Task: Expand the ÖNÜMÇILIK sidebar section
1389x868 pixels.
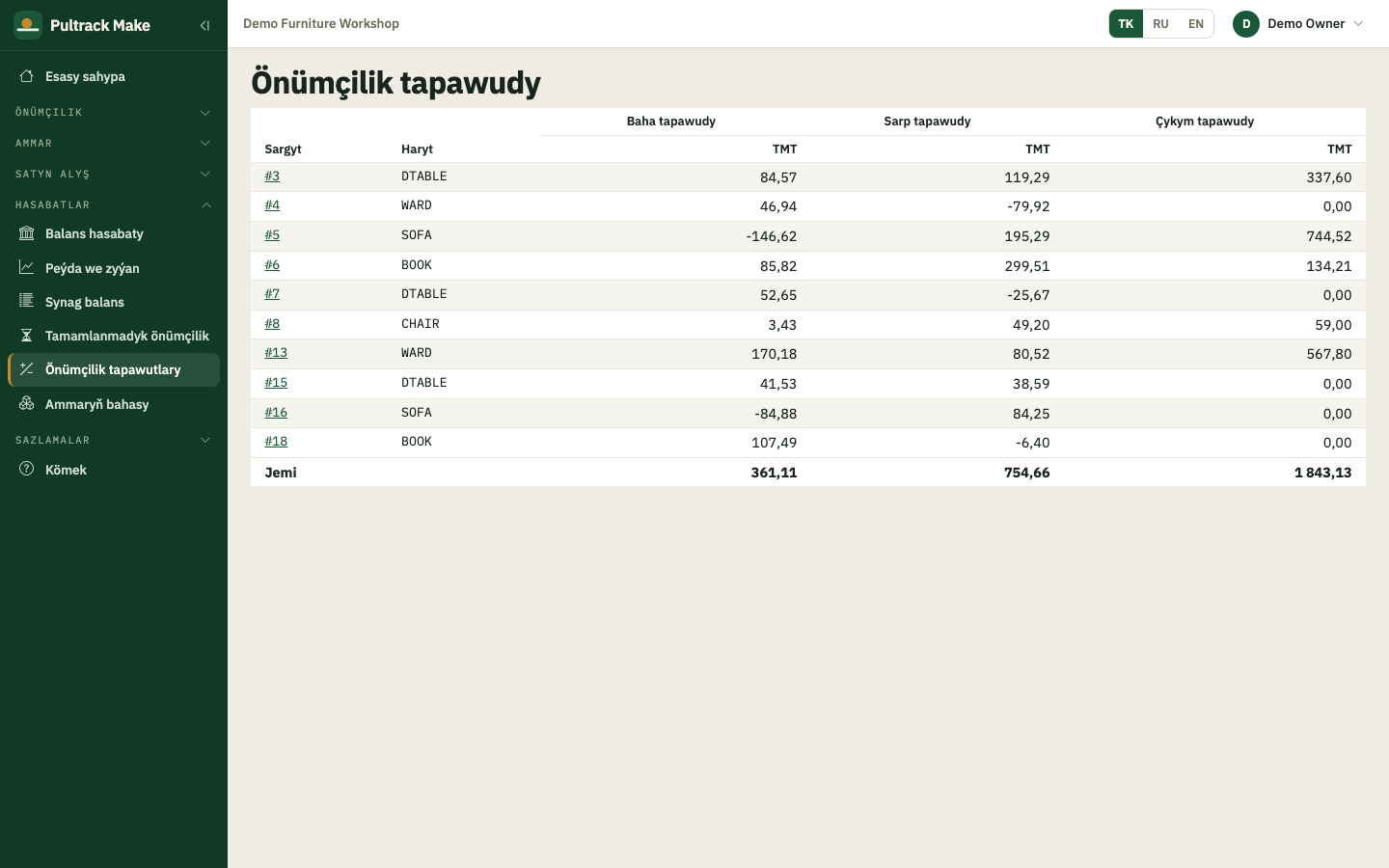Action: [114, 113]
